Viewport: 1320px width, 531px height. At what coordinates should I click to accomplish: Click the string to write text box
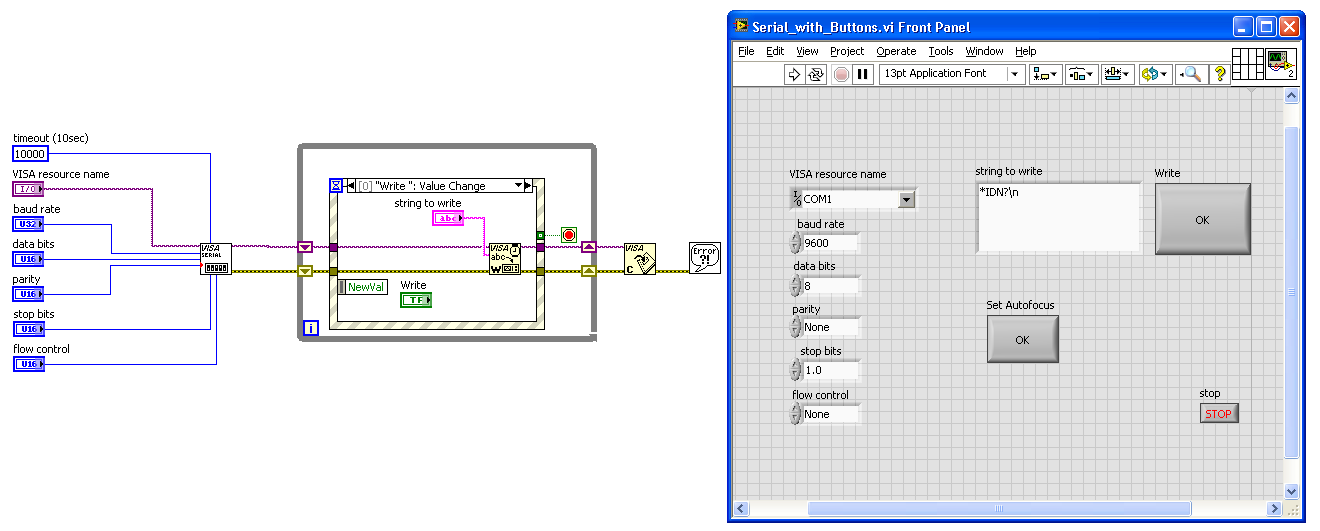click(1058, 217)
